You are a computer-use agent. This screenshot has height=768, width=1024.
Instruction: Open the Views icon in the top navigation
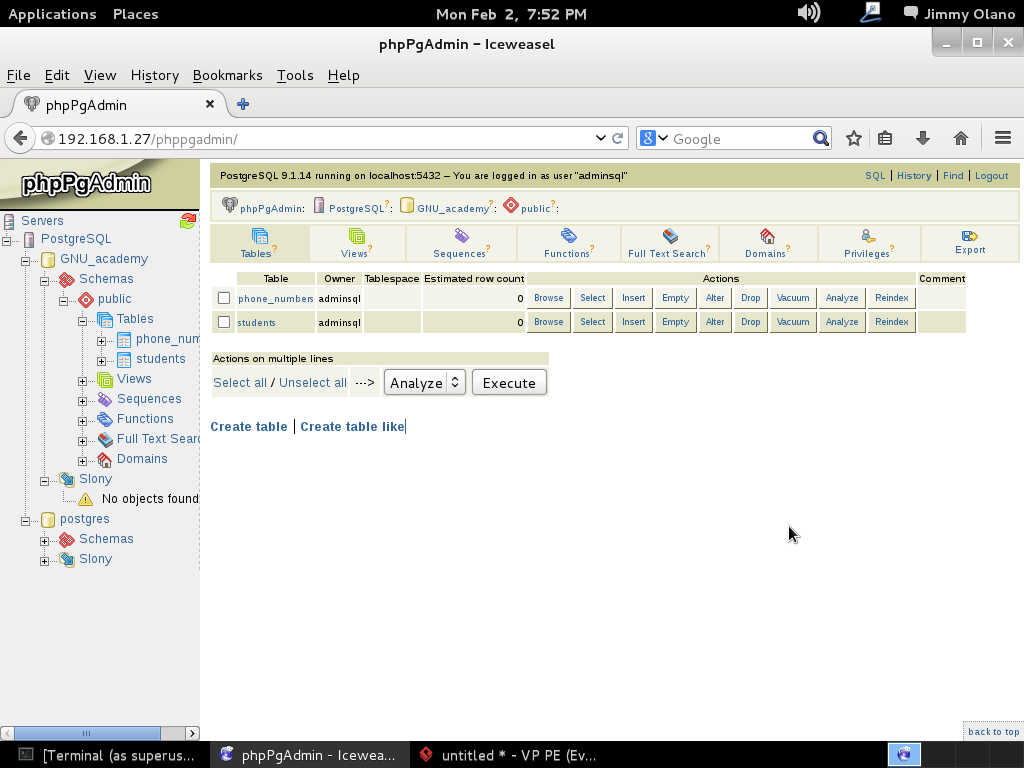[357, 236]
